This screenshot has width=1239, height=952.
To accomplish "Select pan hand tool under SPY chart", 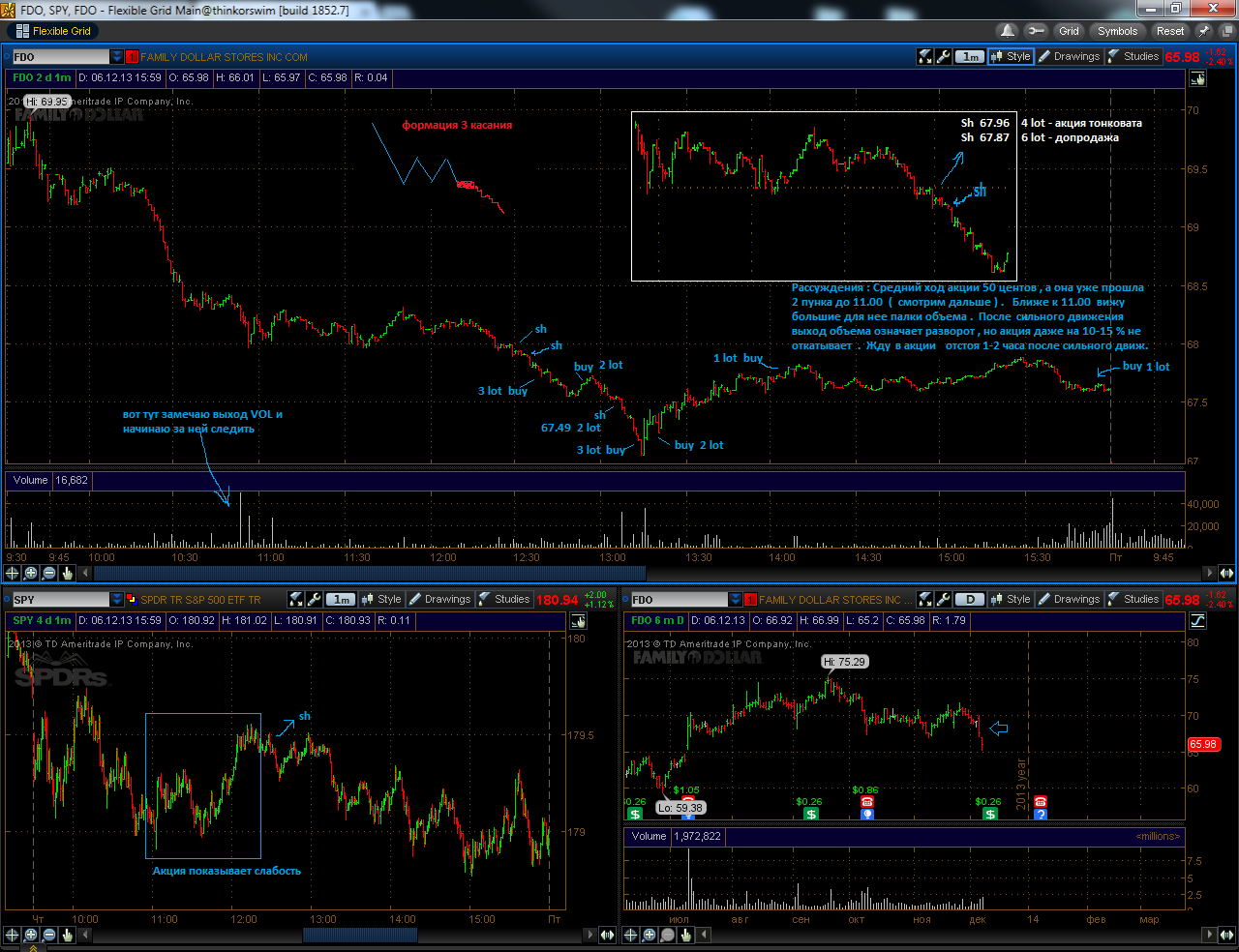I will (68, 935).
